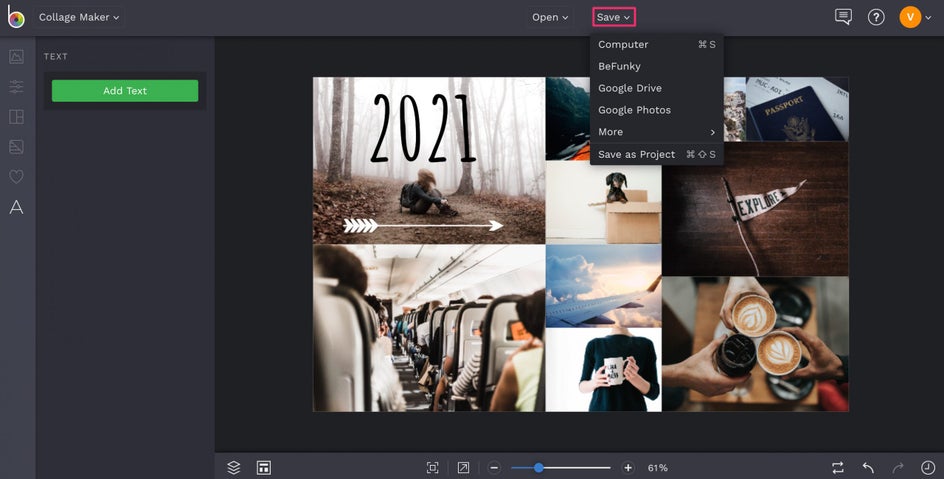Open the help question mark icon
944x479 pixels.
pyautogui.click(x=876, y=17)
